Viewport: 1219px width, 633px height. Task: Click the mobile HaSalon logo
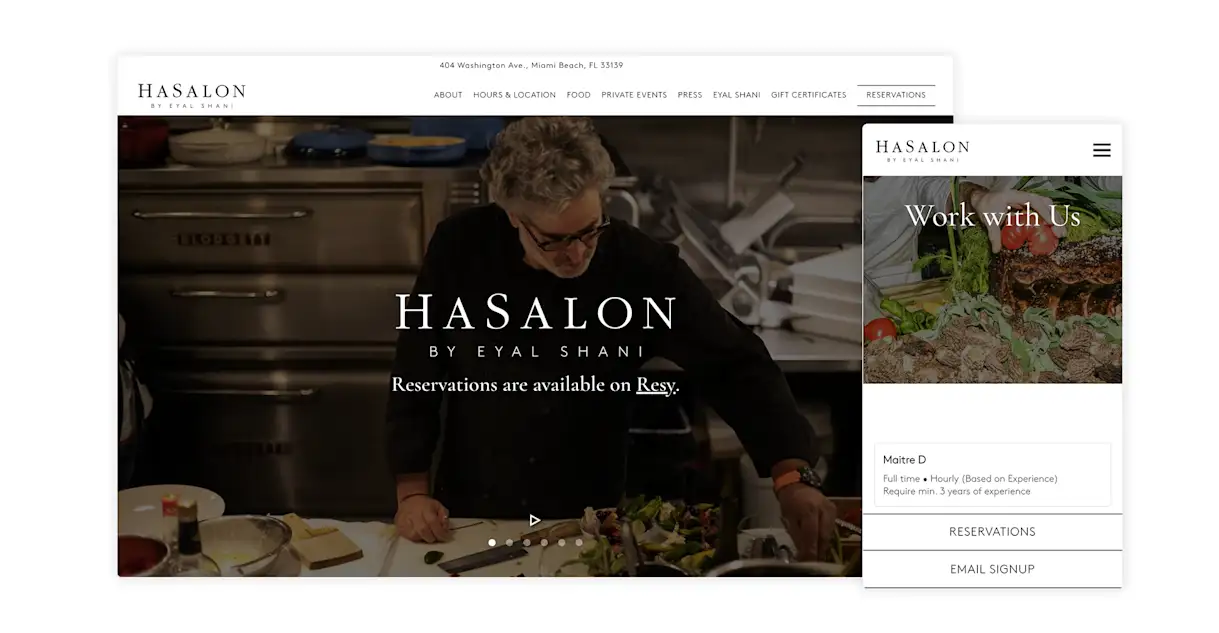(x=922, y=151)
